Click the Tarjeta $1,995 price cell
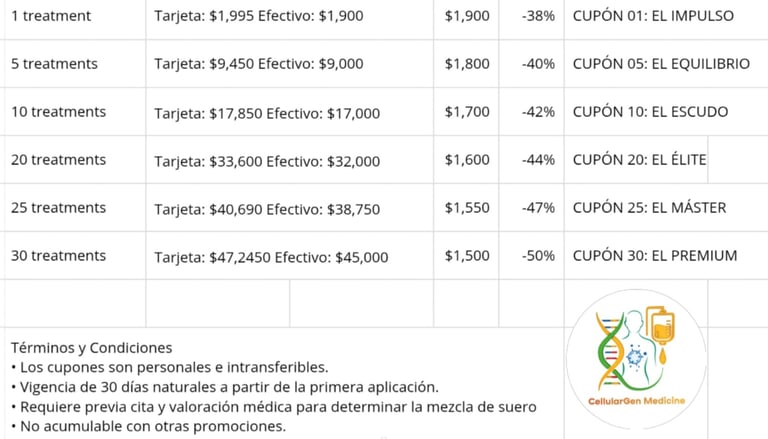The image size is (768, 439). [x=259, y=16]
